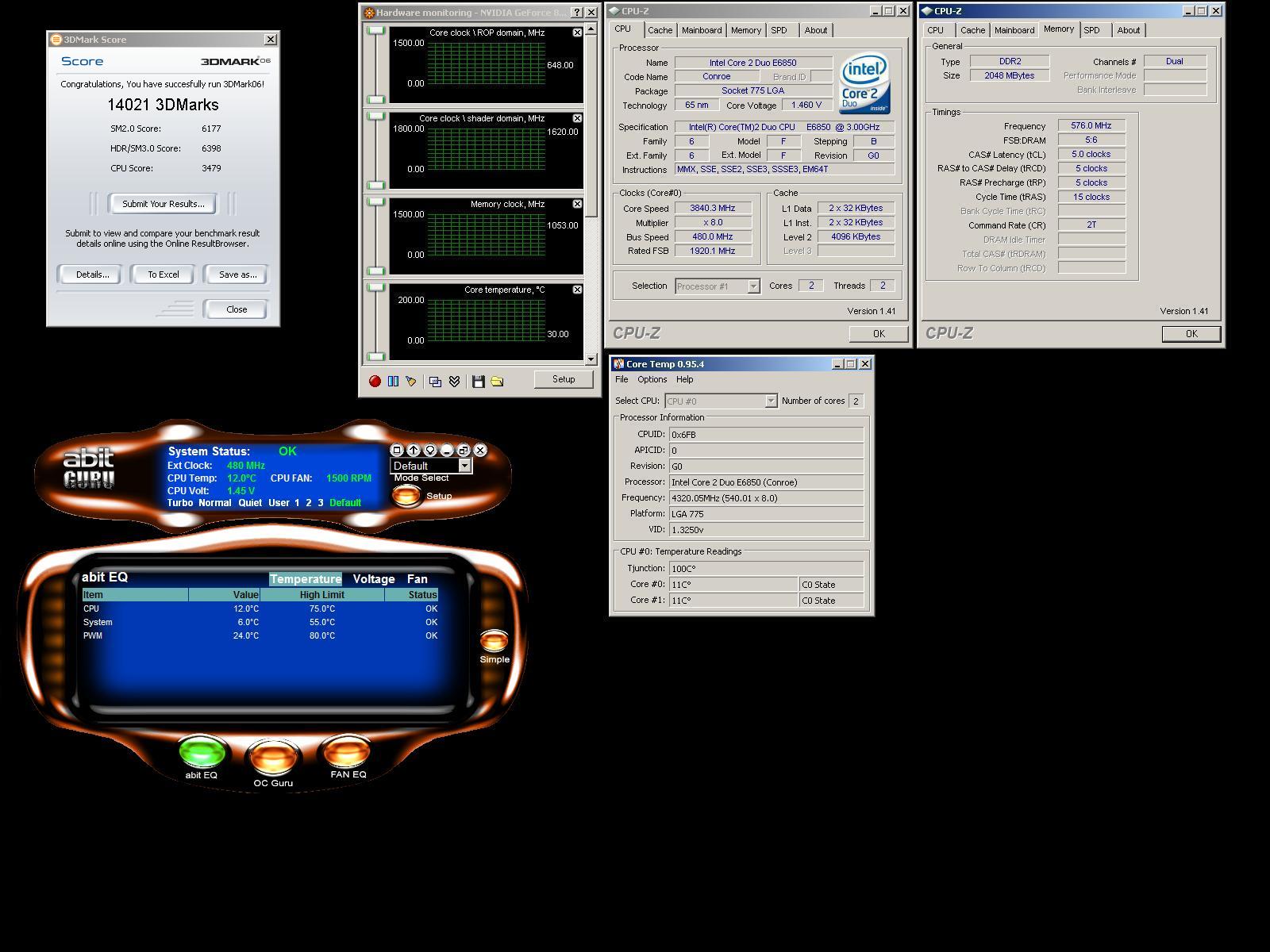The height and width of the screenshot is (952, 1270).
Task: Switch to Simple view using the orange orb
Action: pyautogui.click(x=494, y=640)
